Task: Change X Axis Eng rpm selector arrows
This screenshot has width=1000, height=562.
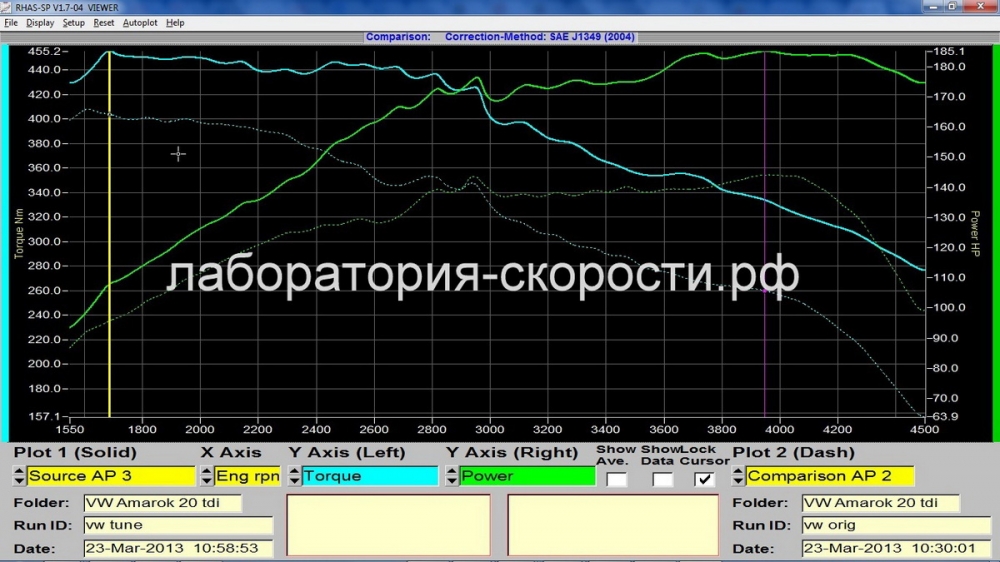Action: (207, 477)
